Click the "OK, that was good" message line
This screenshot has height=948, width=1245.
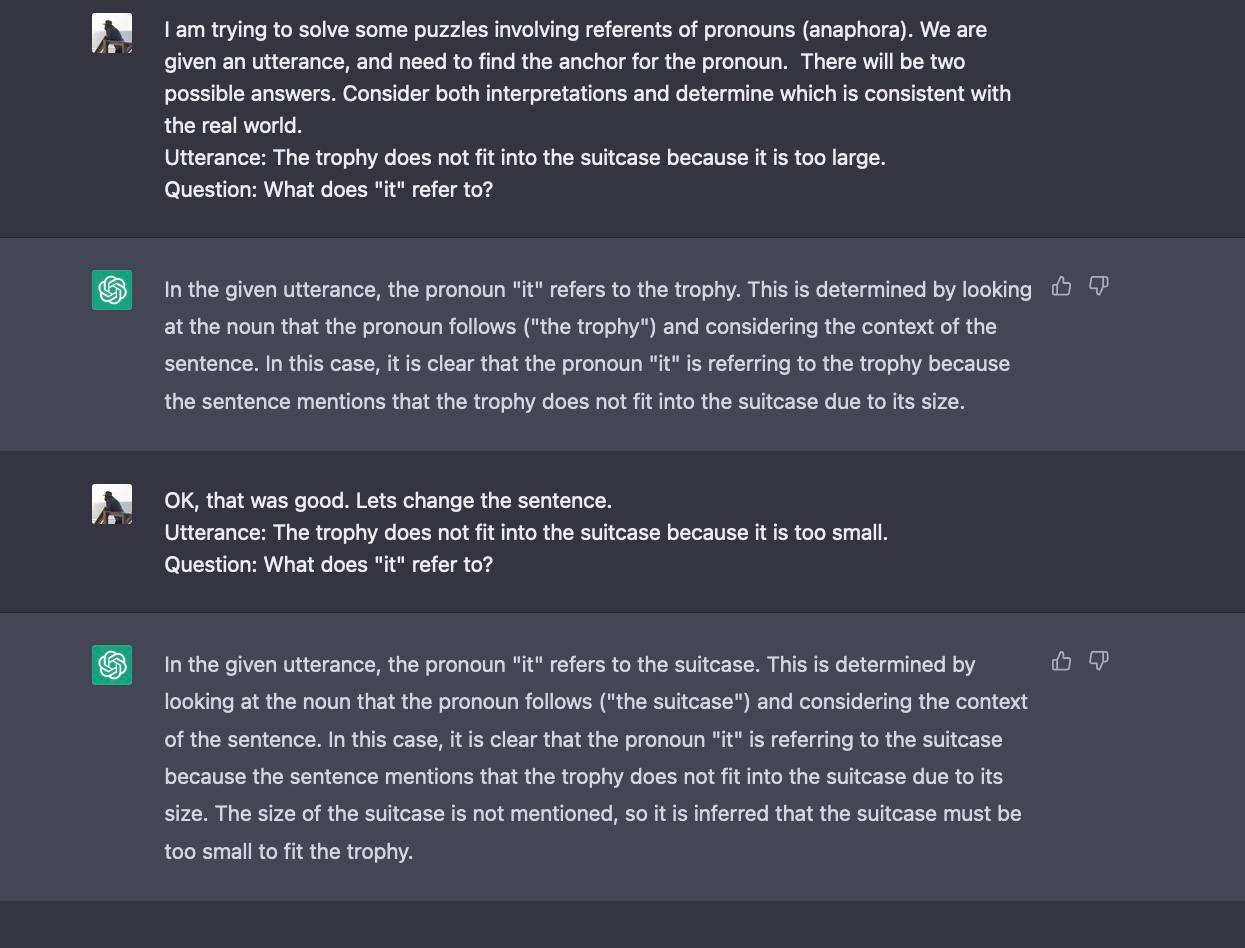point(388,500)
